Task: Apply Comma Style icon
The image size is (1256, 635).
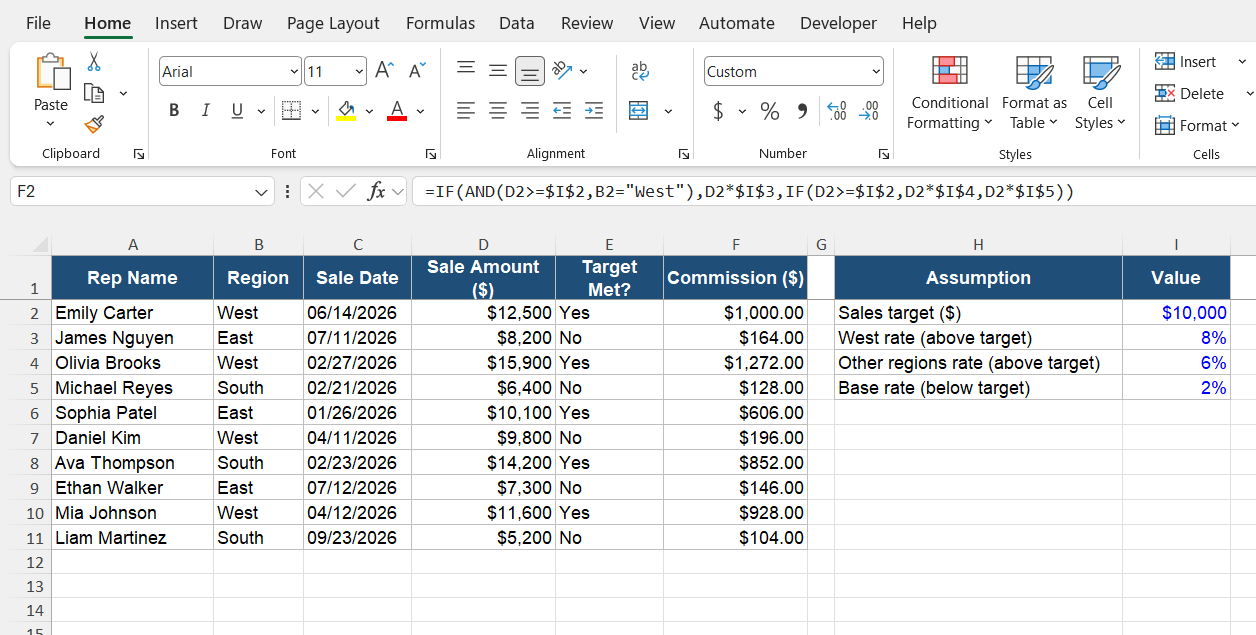Action: pos(802,111)
